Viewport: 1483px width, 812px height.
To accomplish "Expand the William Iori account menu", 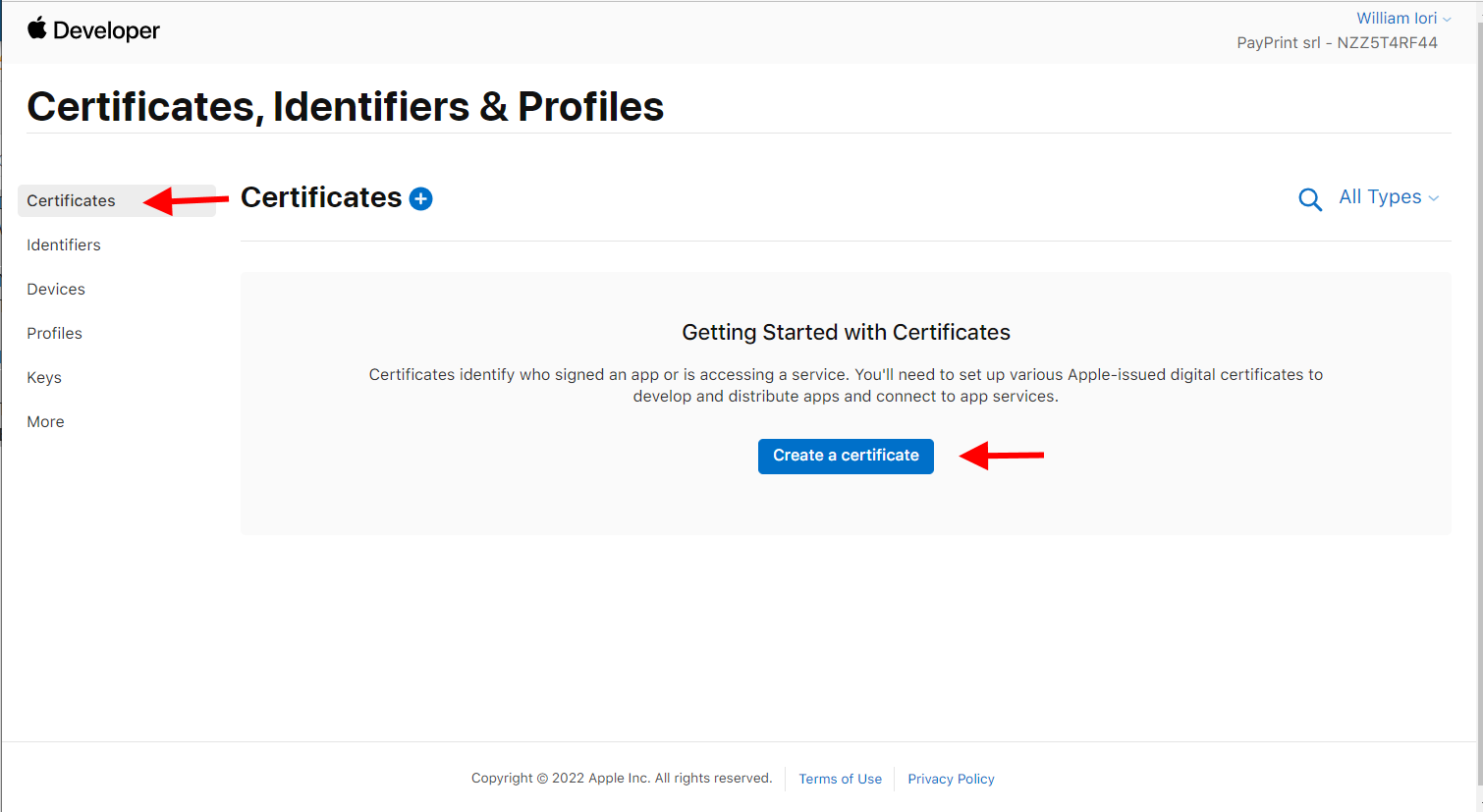I will click(1403, 18).
